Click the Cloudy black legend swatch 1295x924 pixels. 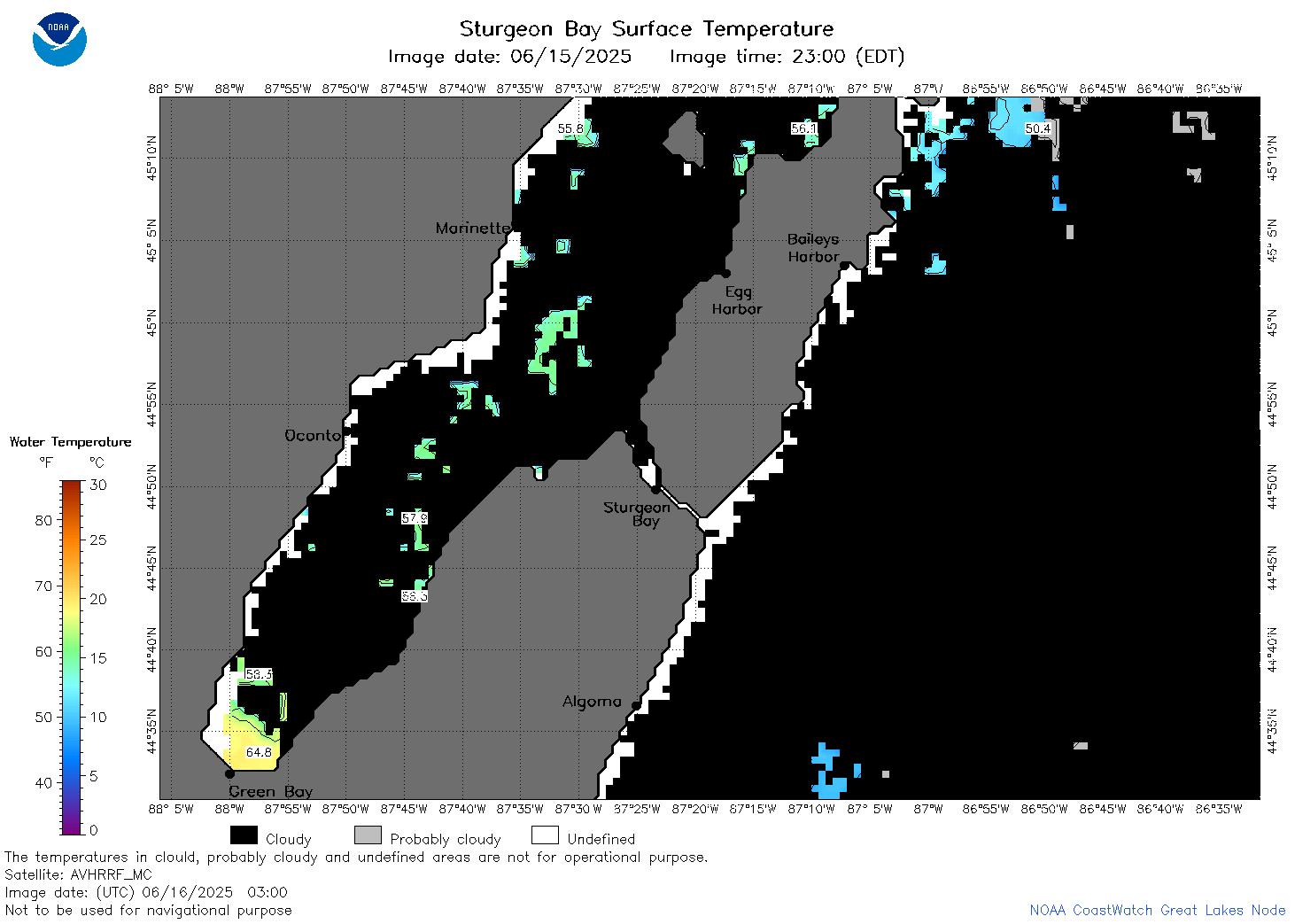[244, 835]
